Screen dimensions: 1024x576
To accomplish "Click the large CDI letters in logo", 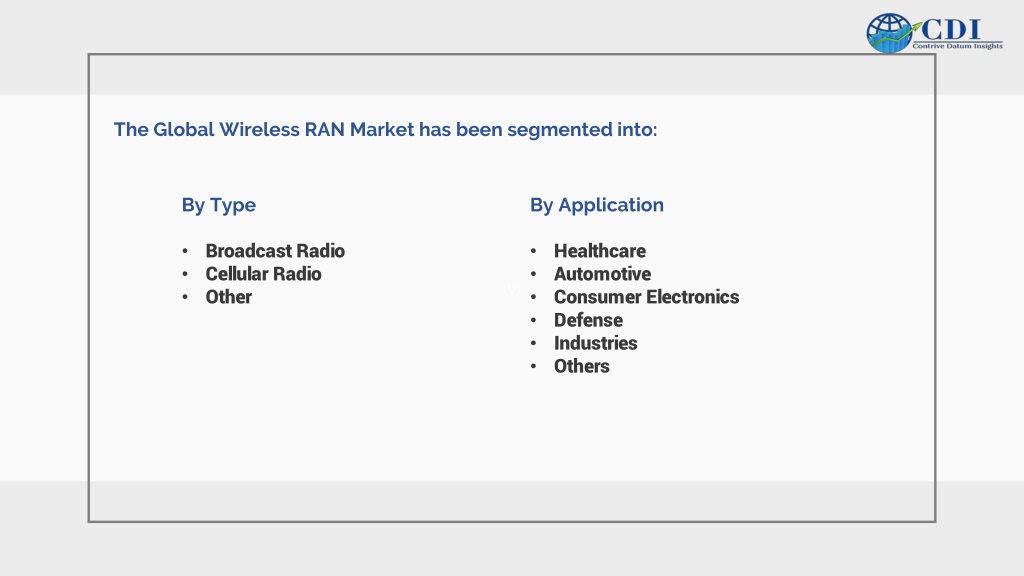I will point(952,29).
